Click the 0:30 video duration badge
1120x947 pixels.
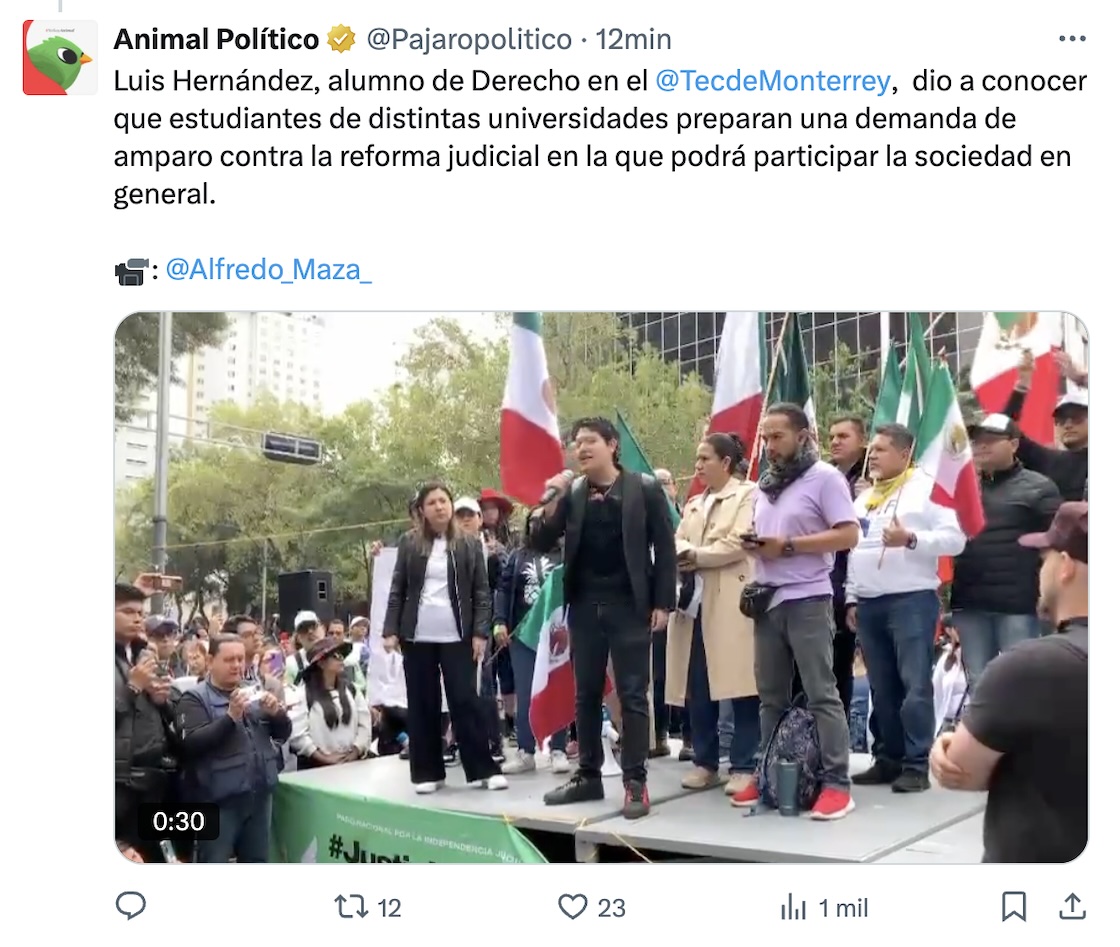pos(179,821)
